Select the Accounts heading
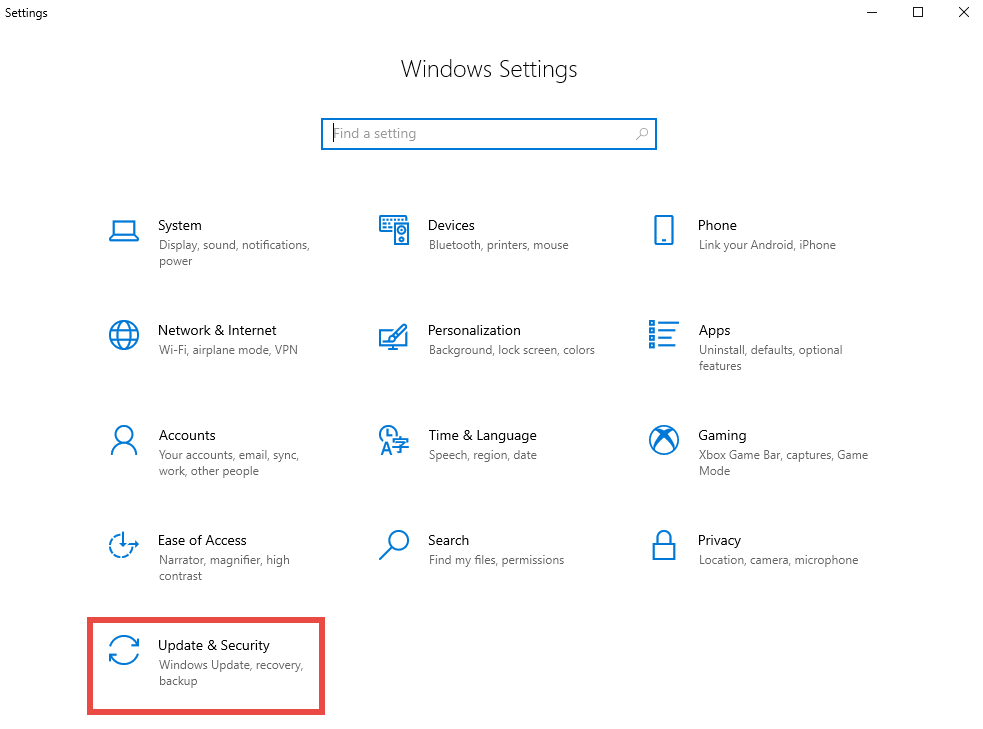Screen dimensions: 983x729 pos(187,435)
